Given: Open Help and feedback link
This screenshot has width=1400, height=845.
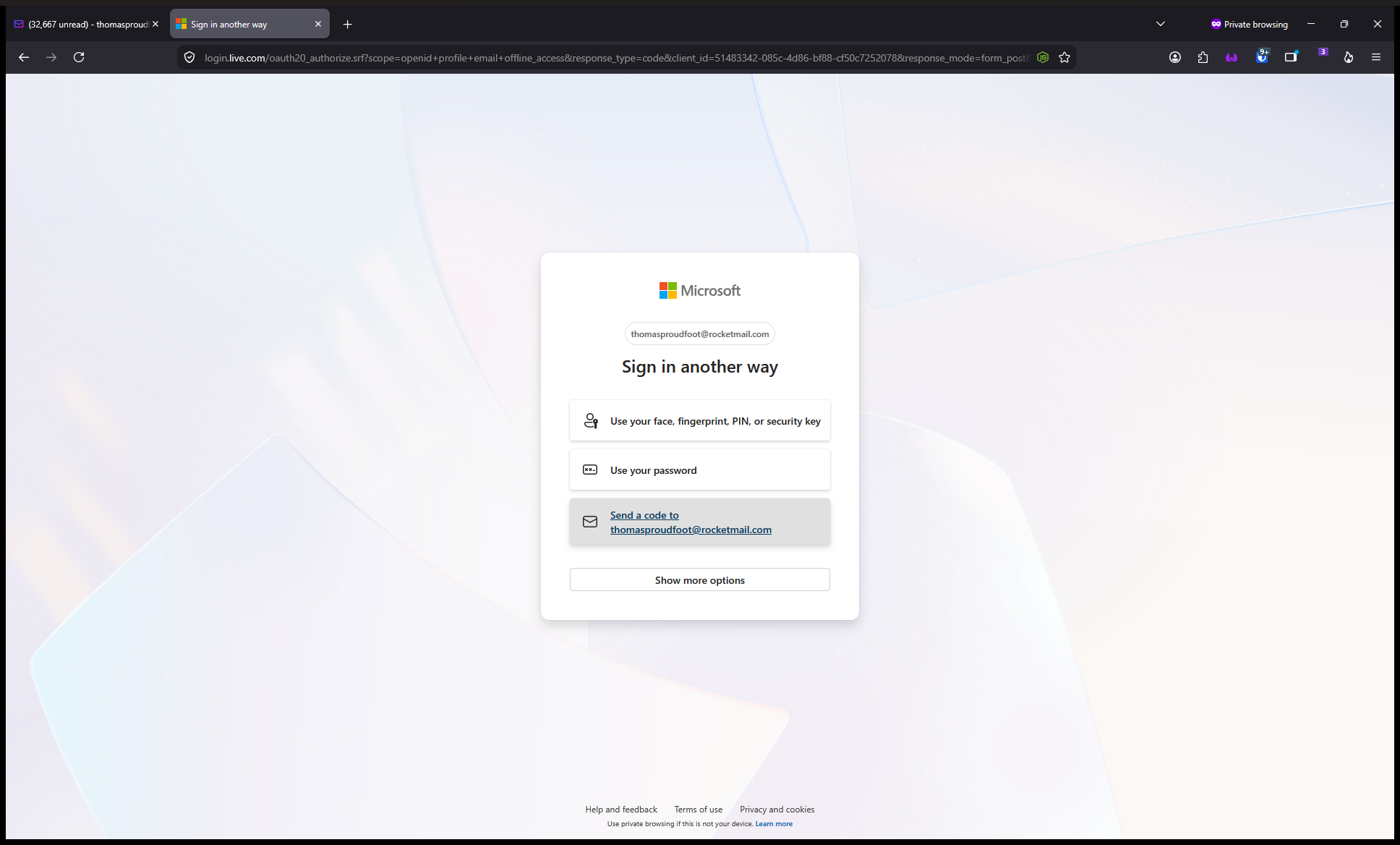Looking at the screenshot, I should point(621,810).
